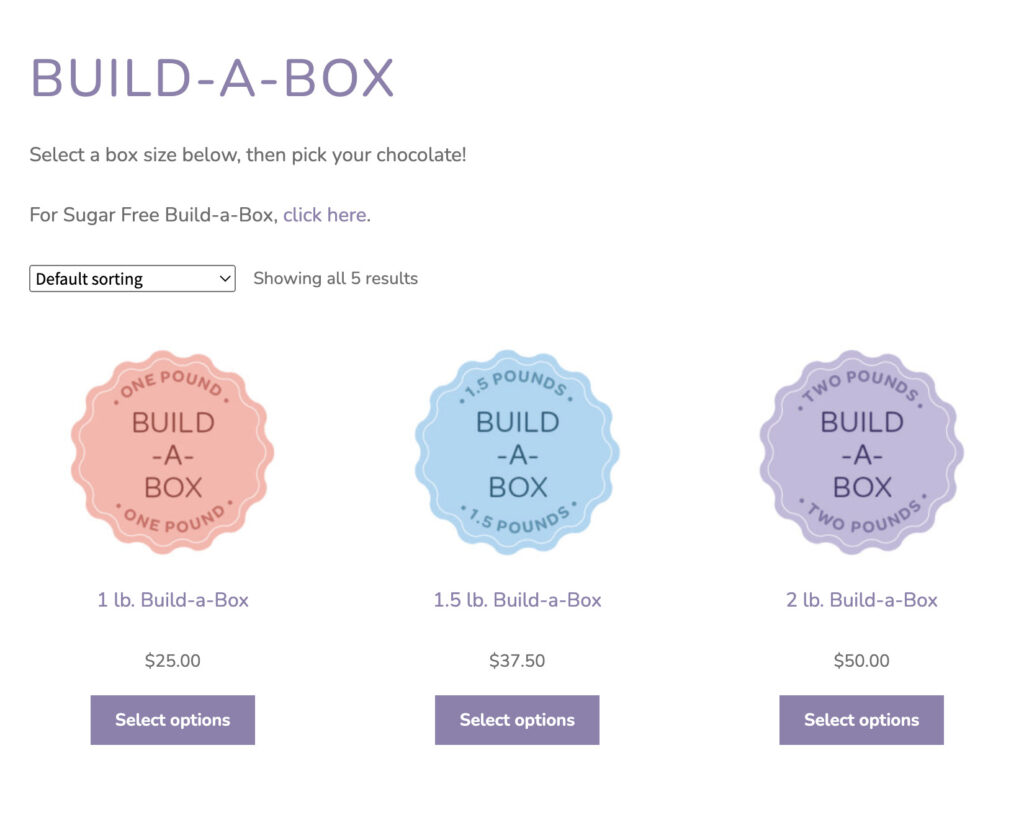1024x815 pixels.
Task: Click the 'Select a box size below' instruction
Action: pos(247,155)
